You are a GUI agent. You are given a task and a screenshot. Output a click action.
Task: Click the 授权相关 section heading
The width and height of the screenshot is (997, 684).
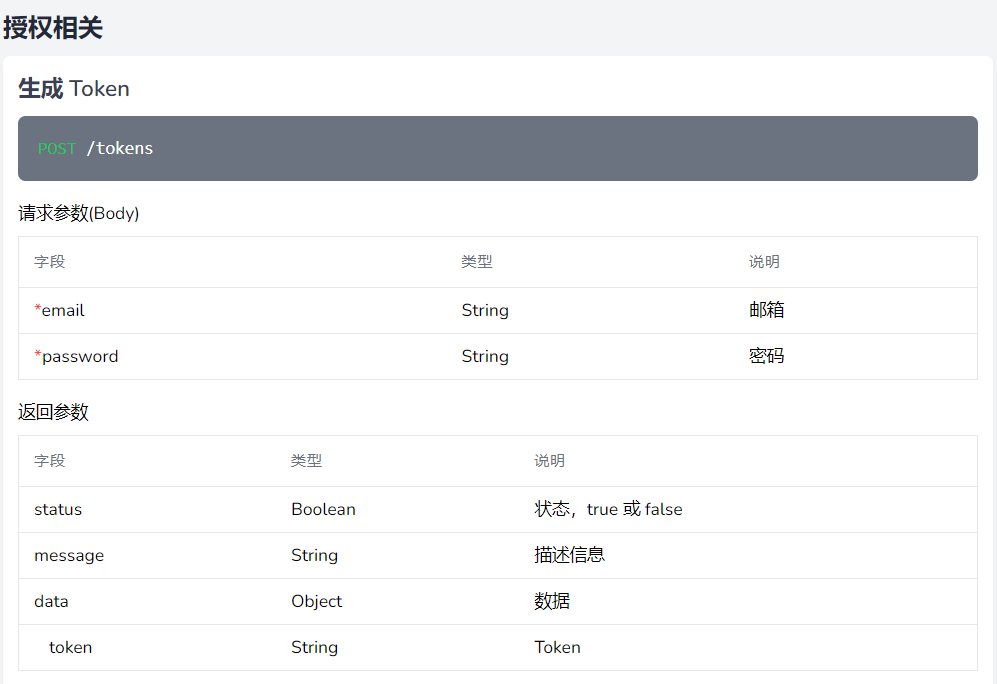[53, 28]
